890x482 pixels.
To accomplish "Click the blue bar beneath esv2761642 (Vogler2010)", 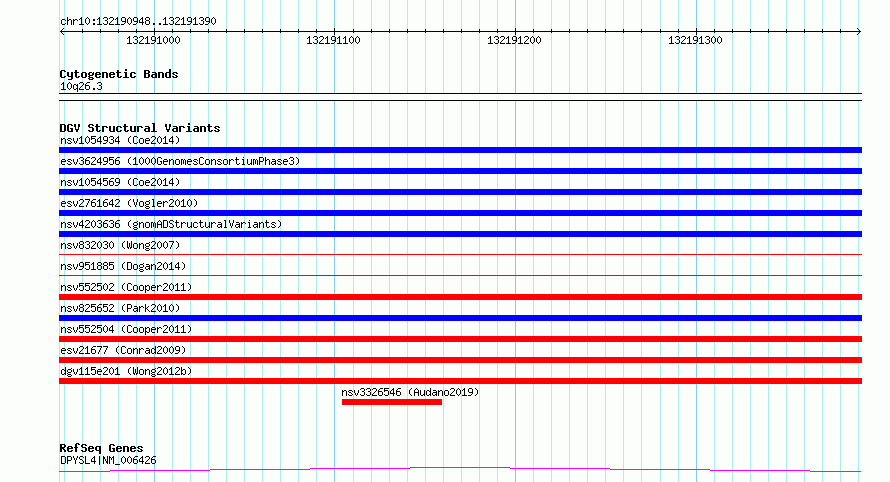I will point(460,213).
